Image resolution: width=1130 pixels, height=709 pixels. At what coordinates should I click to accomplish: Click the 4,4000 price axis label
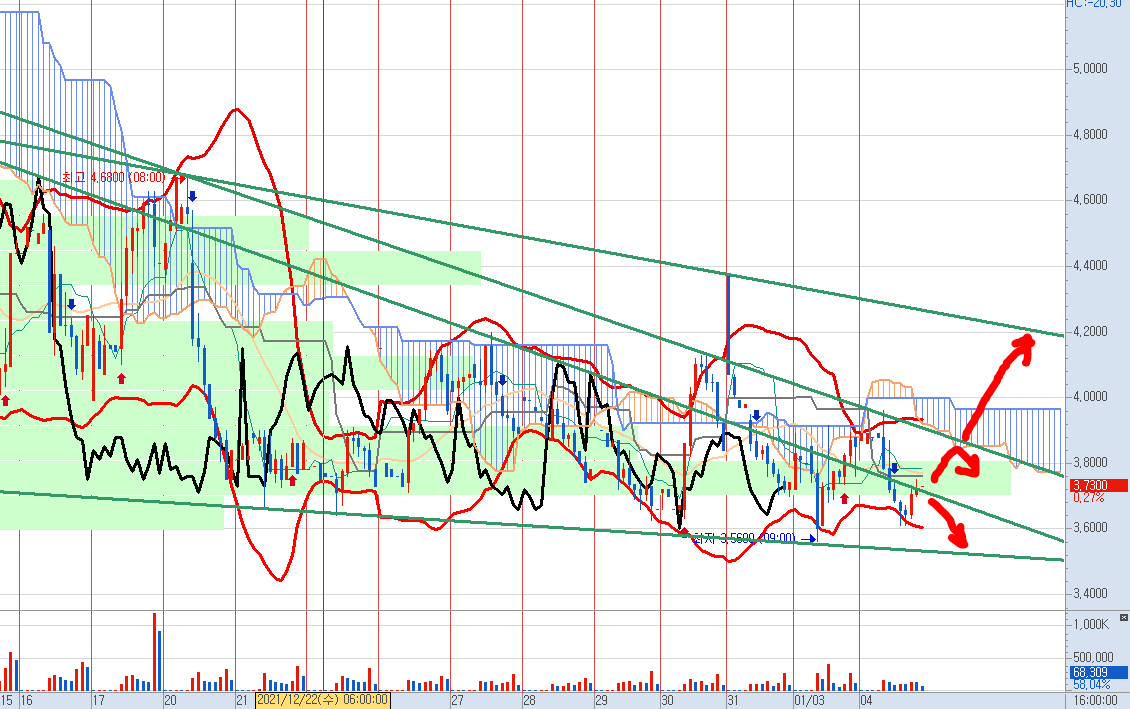[1090, 265]
